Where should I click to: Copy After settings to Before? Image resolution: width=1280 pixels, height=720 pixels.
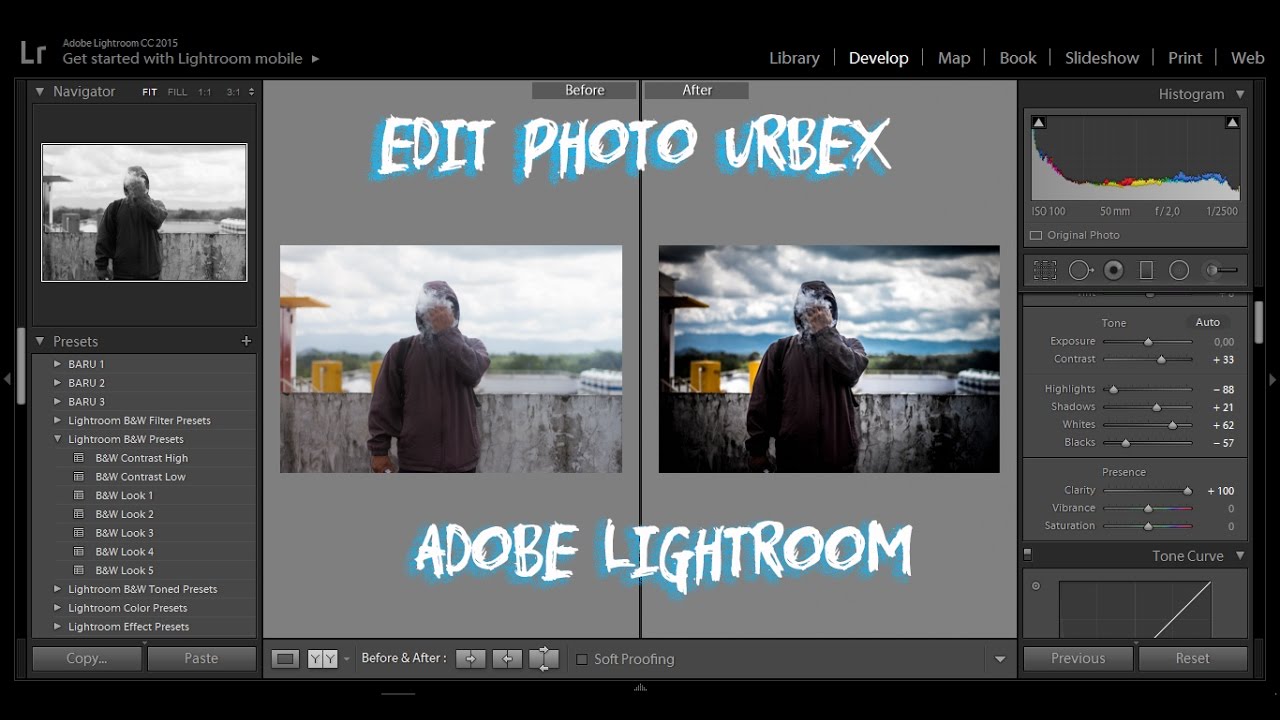(507, 659)
